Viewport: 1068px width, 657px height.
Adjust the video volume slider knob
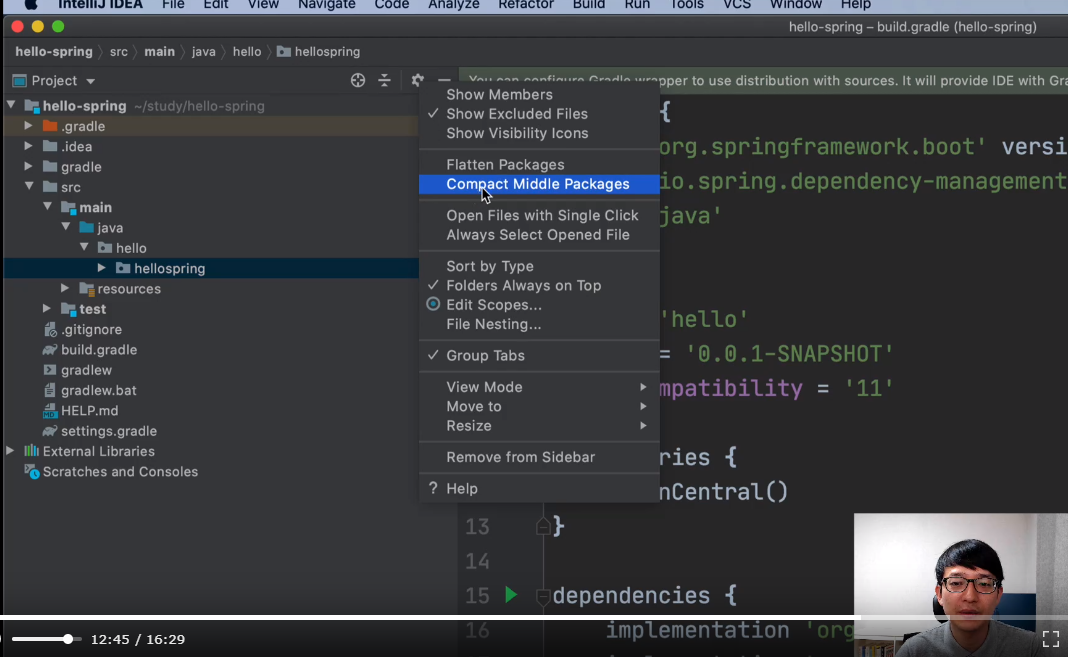click(68, 639)
